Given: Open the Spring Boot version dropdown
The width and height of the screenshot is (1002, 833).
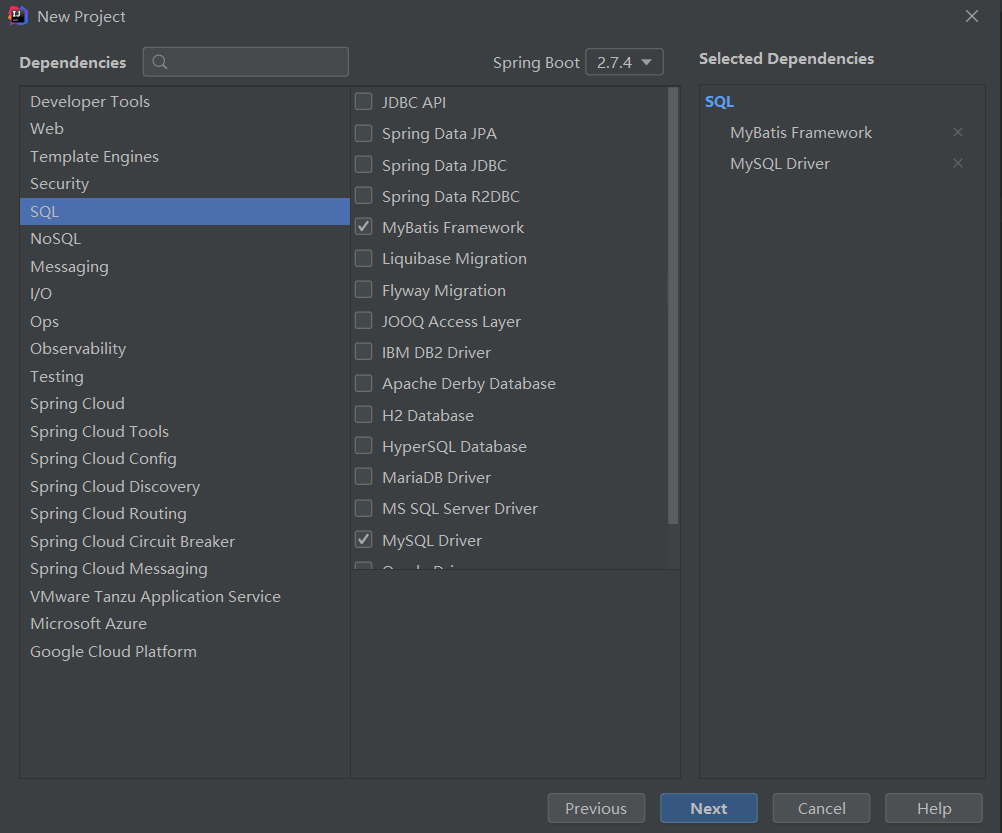Looking at the screenshot, I should point(624,62).
